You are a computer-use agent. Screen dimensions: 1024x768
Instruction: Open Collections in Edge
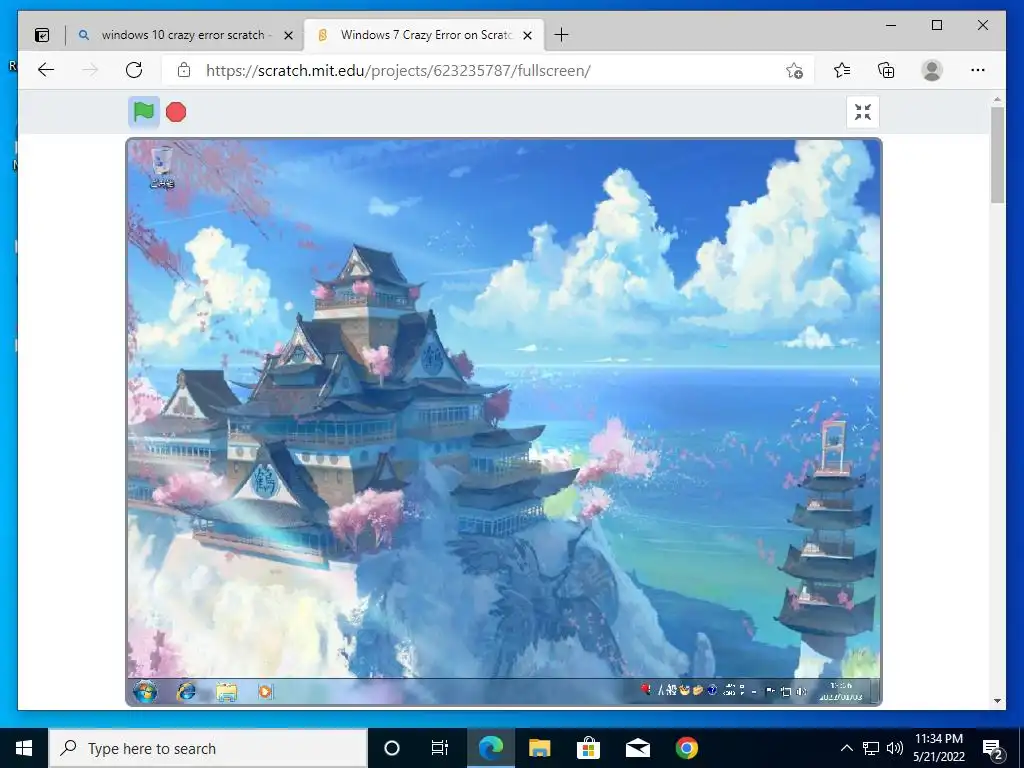click(x=886, y=71)
